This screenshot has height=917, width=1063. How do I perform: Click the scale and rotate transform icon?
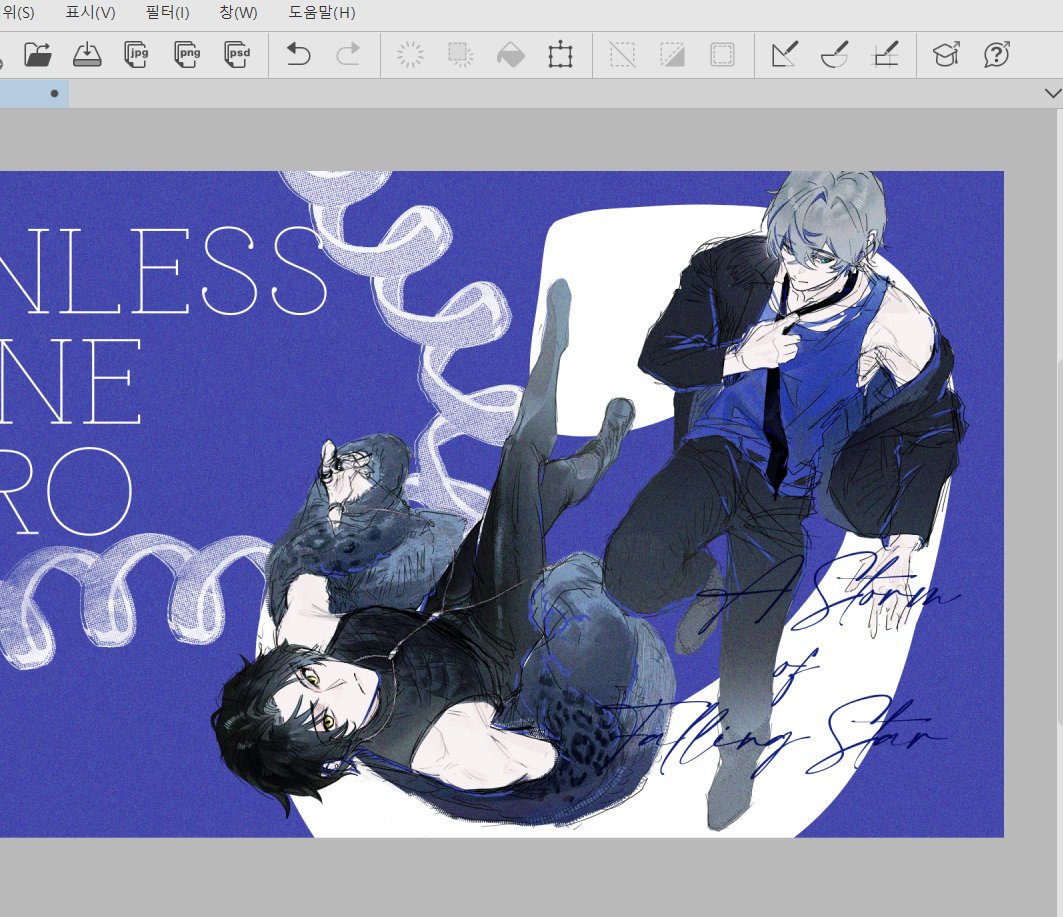tap(561, 54)
